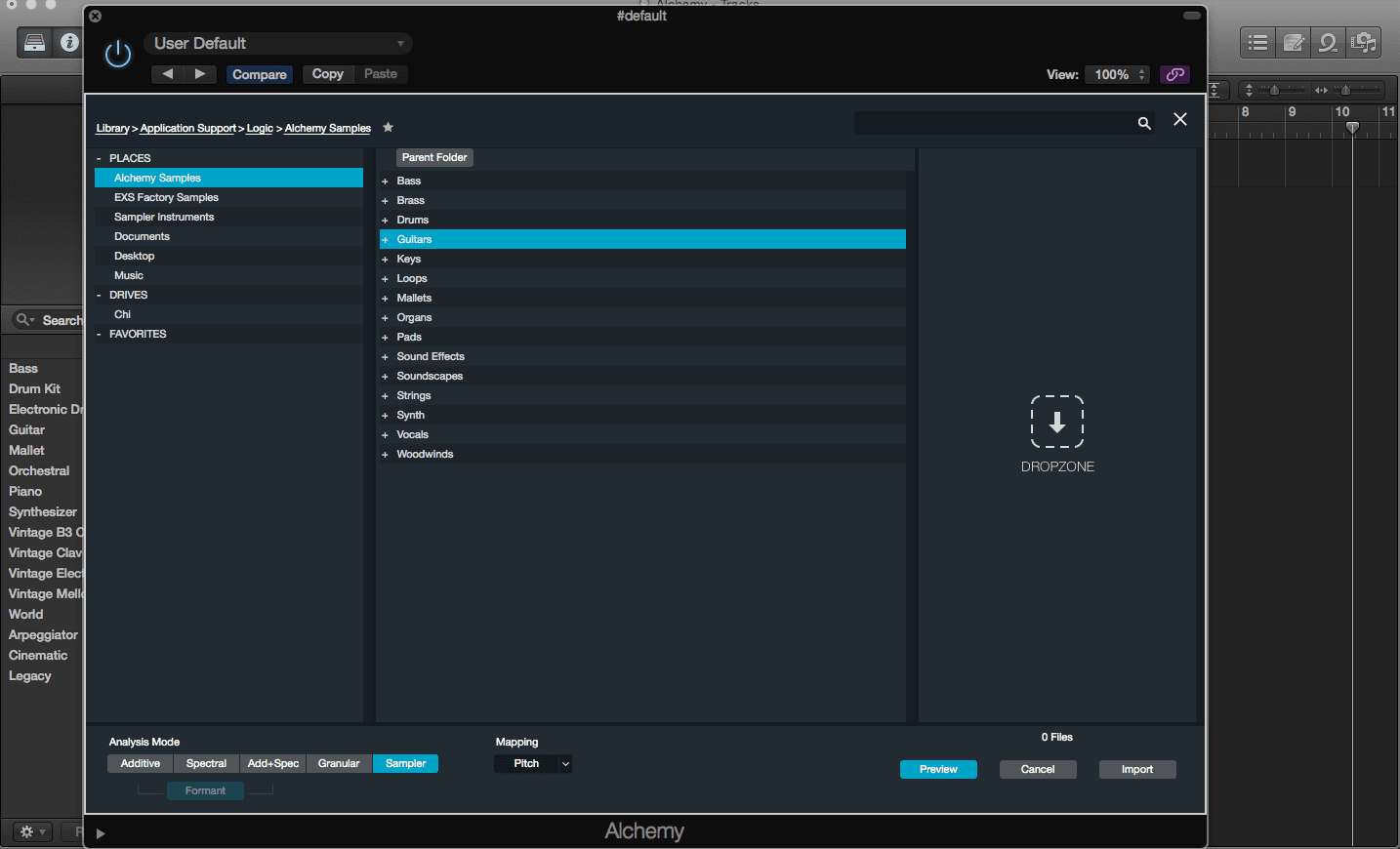The width and height of the screenshot is (1400, 849).
Task: Collapse the PLACES section
Action: point(99,158)
